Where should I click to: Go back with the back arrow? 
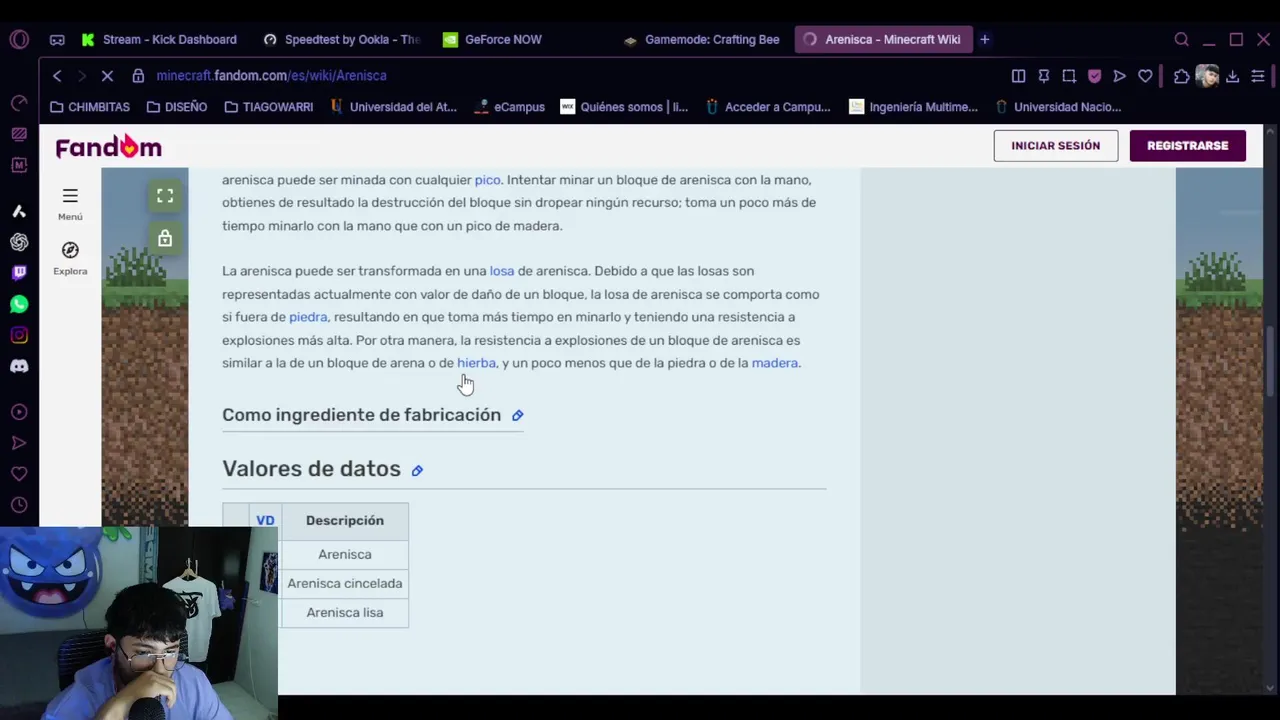57,76
